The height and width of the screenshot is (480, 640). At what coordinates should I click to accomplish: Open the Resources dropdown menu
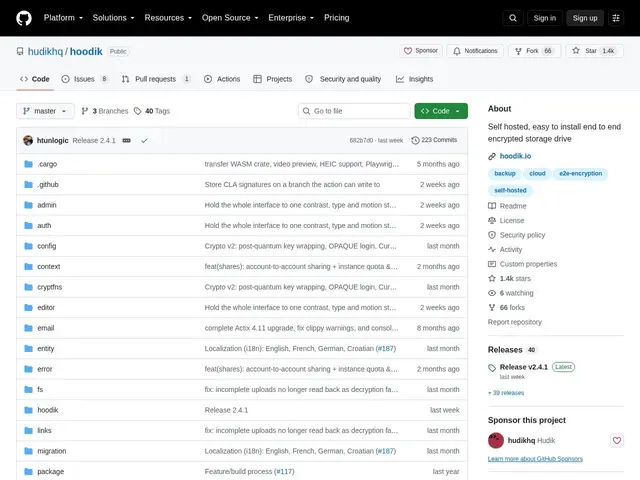tap(168, 18)
